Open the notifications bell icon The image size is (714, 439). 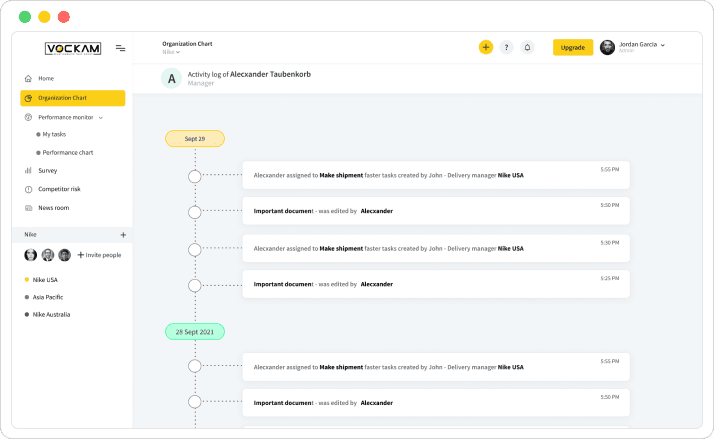coord(527,47)
